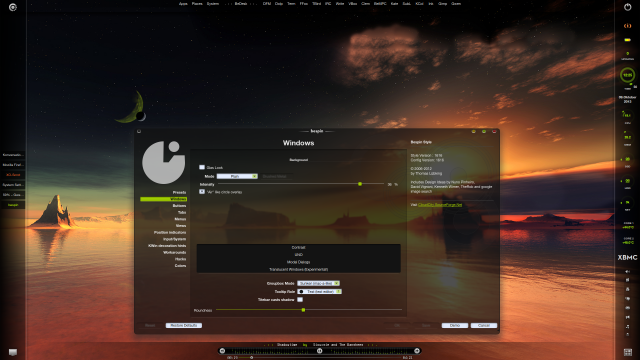Open the background Mode dropdown

click(237, 176)
